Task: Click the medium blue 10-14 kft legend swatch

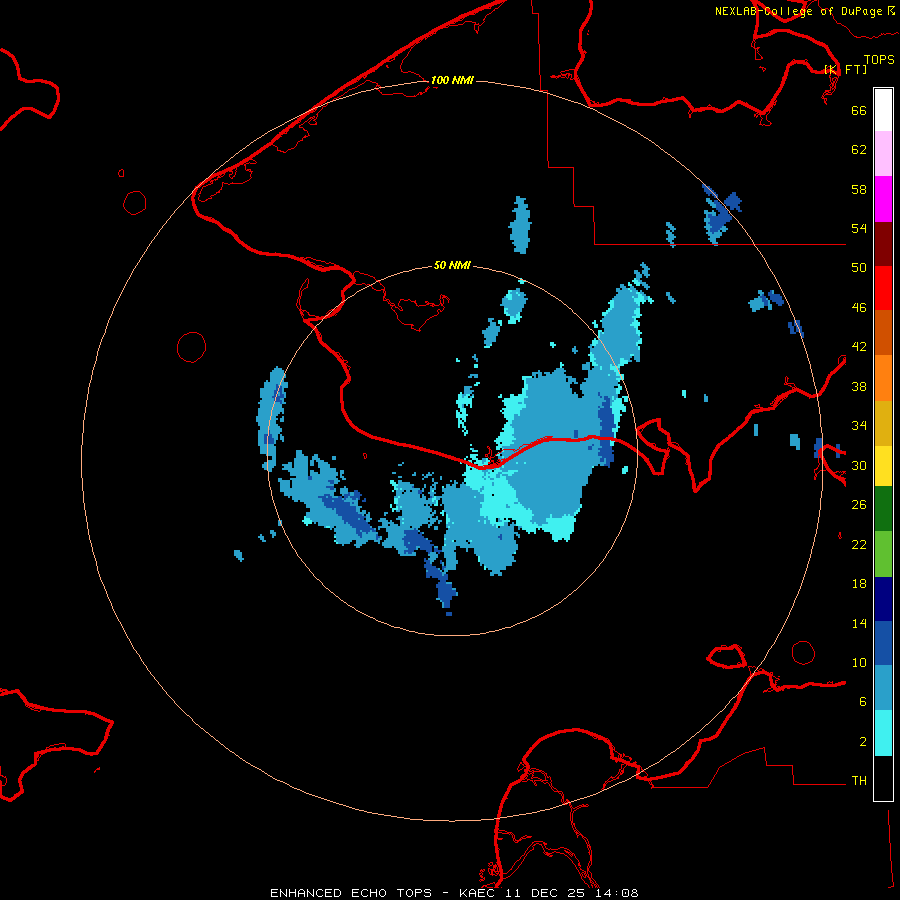Action: pyautogui.click(x=883, y=643)
